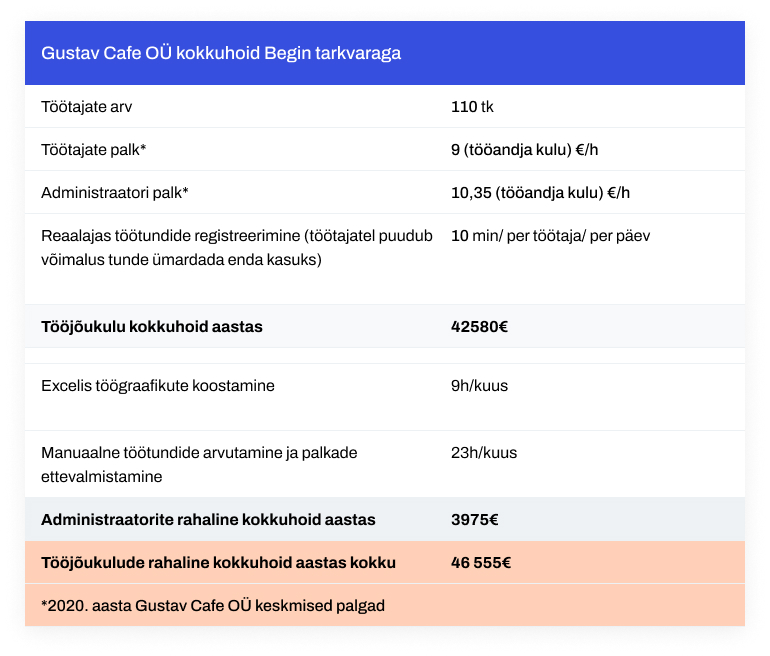Select the 'Administraatori palk*' label
The height and width of the screenshot is (656, 770).
point(114,192)
